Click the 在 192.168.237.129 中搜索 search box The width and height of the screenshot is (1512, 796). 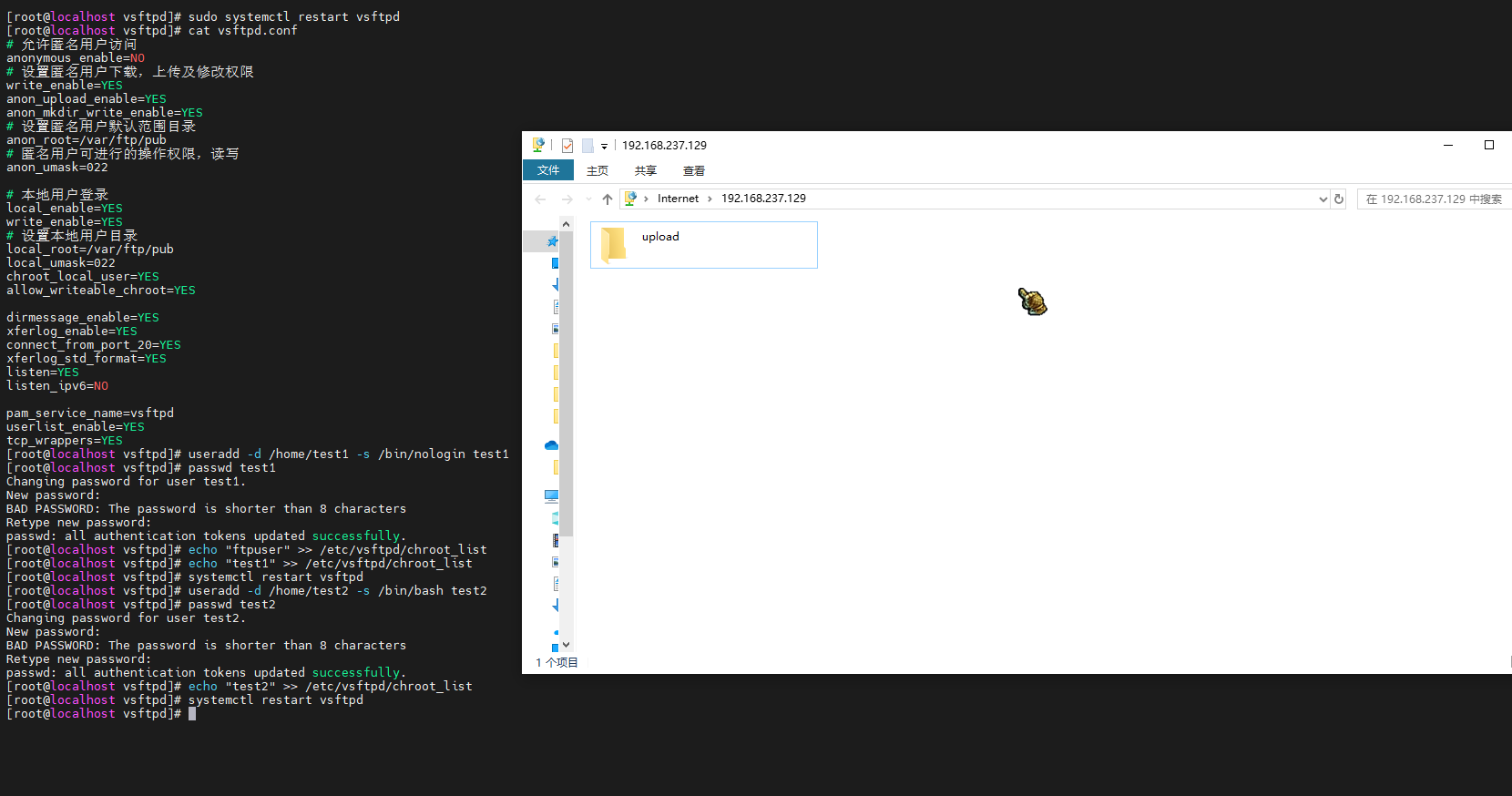pos(1434,199)
